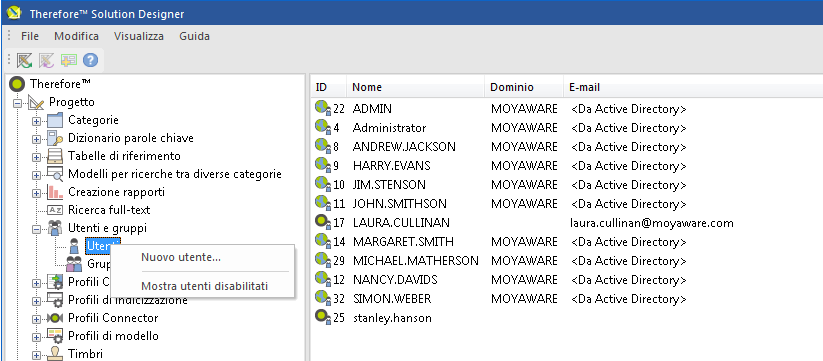Image resolution: width=823 pixels, height=361 pixels.
Task: Open the Visualizza menu
Action: tap(139, 36)
